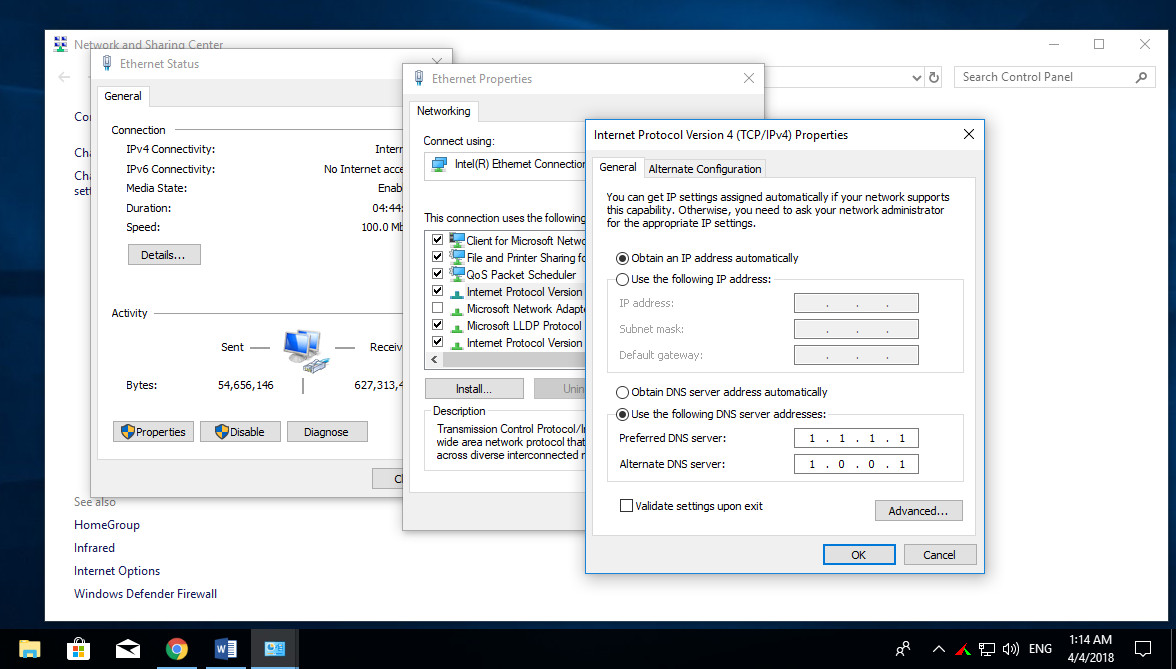Viewport: 1176px width, 669px height.
Task: Open Details in Ethernet Status
Action: click(164, 255)
